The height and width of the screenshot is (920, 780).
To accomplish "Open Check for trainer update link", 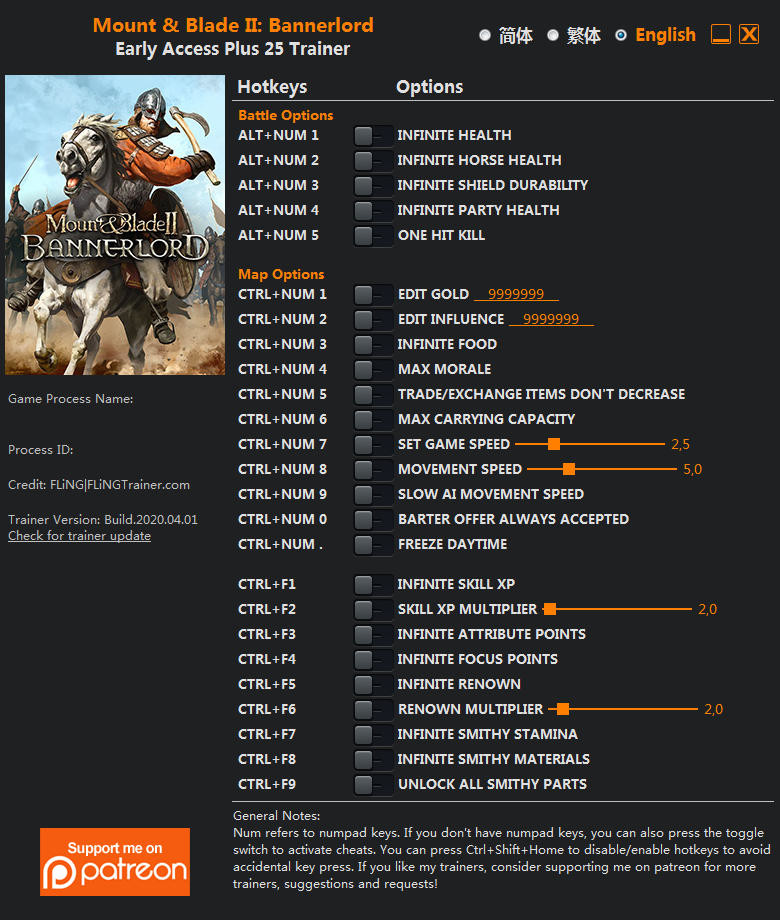I will point(79,536).
